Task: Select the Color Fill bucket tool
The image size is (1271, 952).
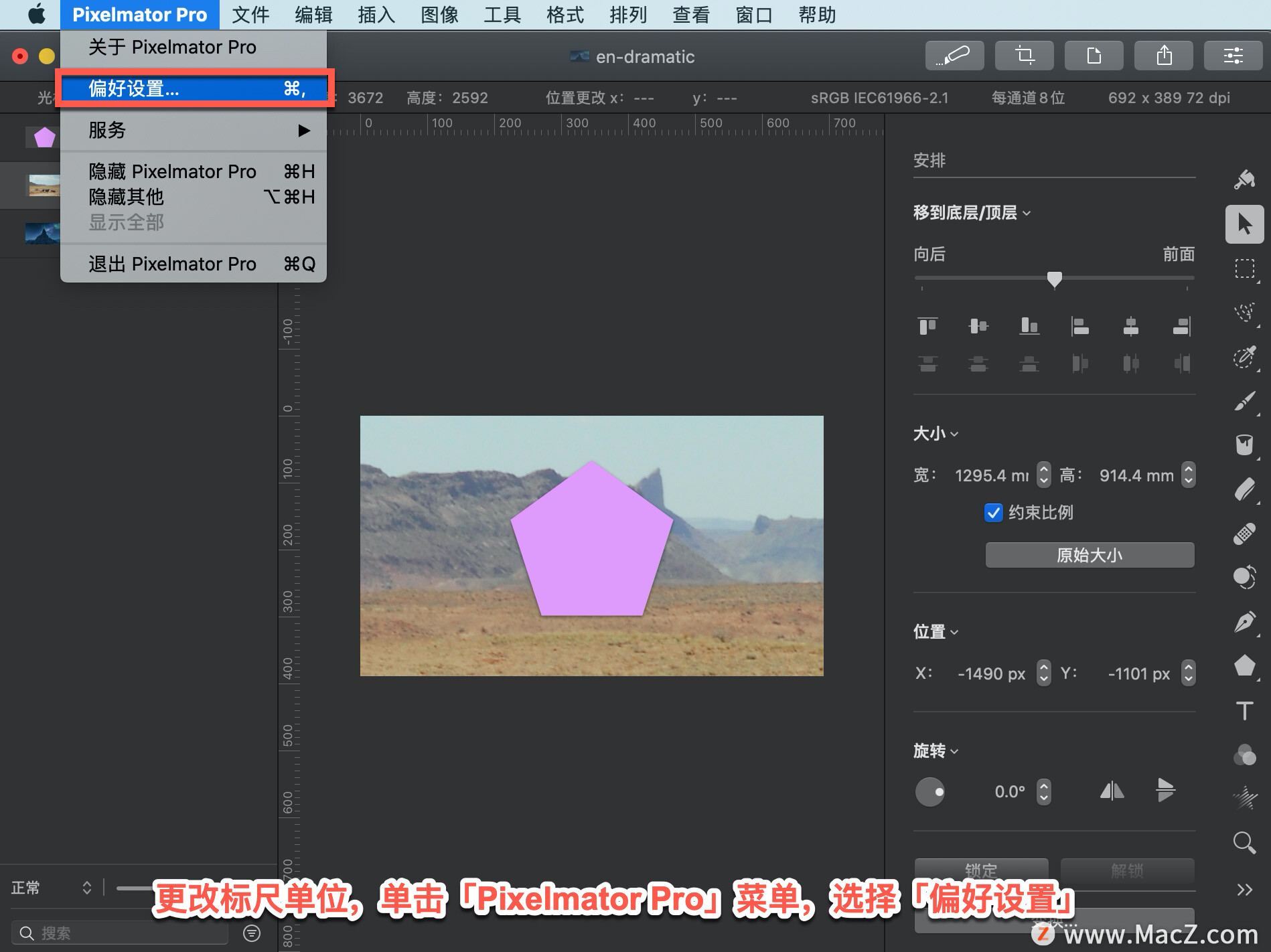Action: tap(1244, 445)
